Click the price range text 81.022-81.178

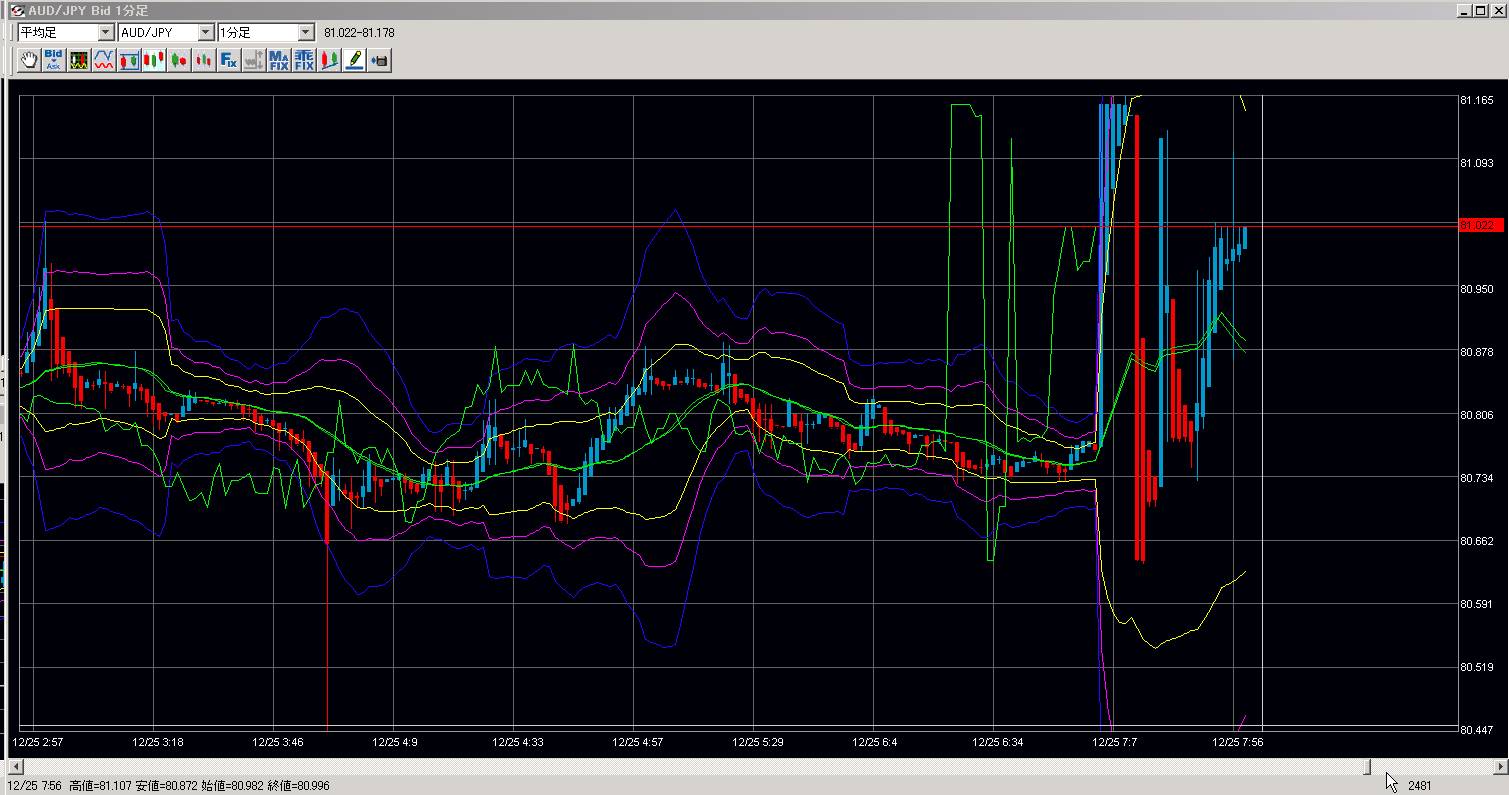coord(359,33)
